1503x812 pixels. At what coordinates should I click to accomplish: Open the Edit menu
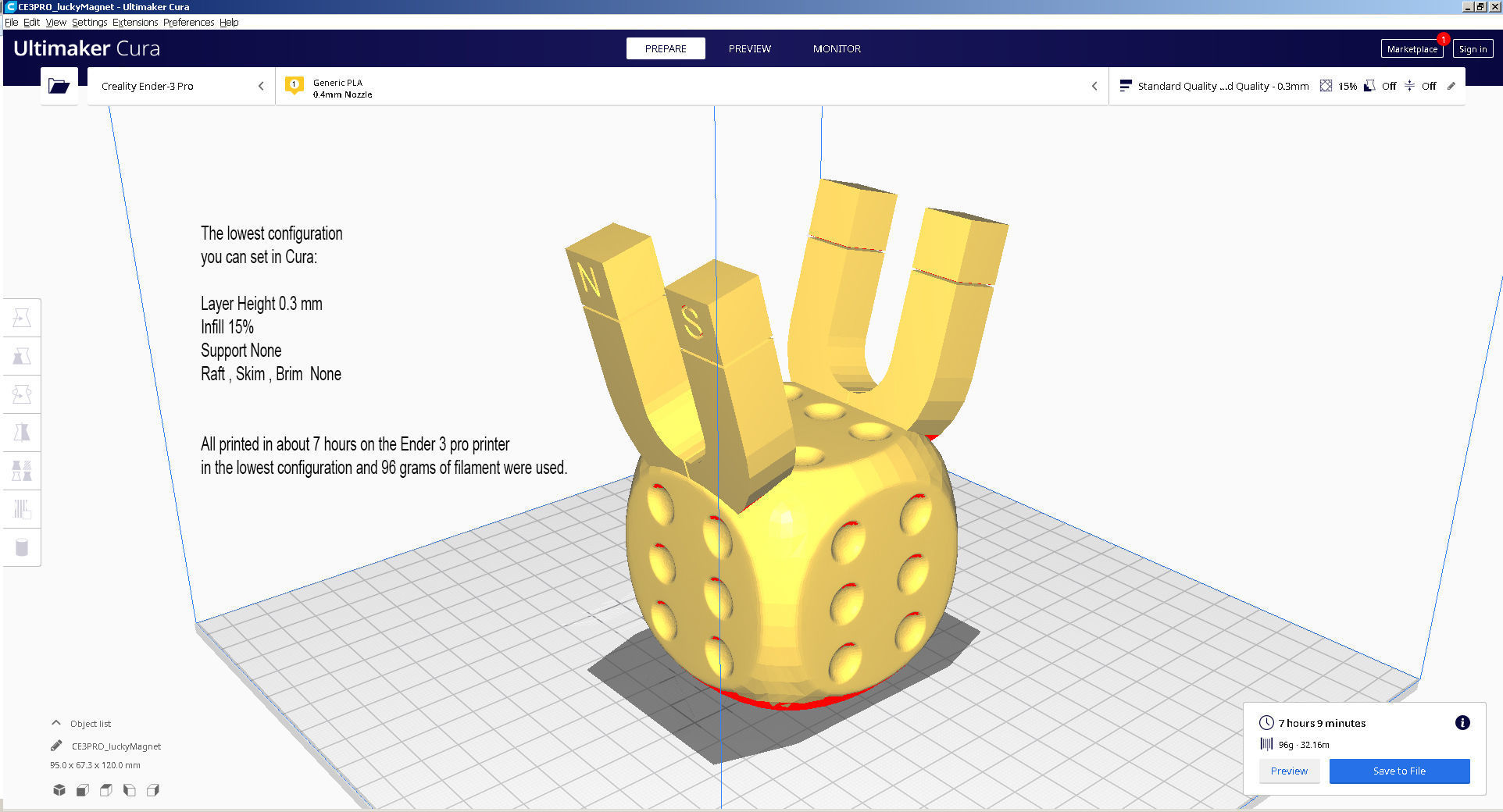click(x=31, y=22)
